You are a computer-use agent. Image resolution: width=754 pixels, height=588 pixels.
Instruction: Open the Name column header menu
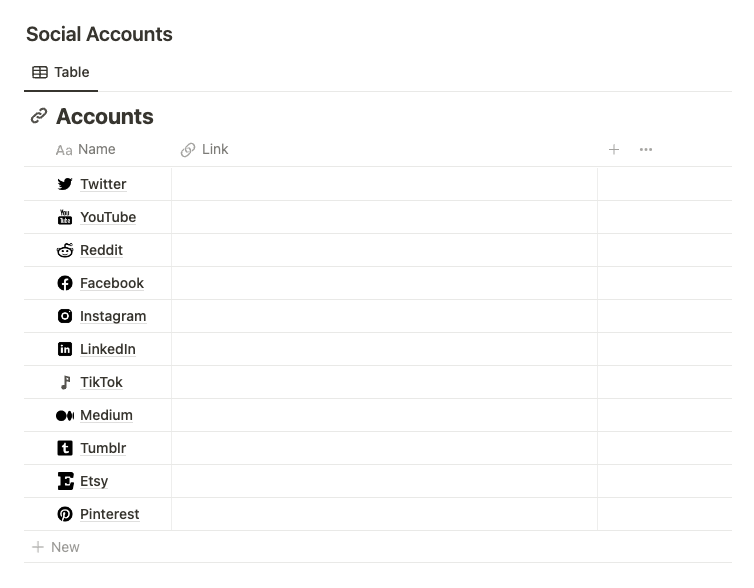[96, 150]
